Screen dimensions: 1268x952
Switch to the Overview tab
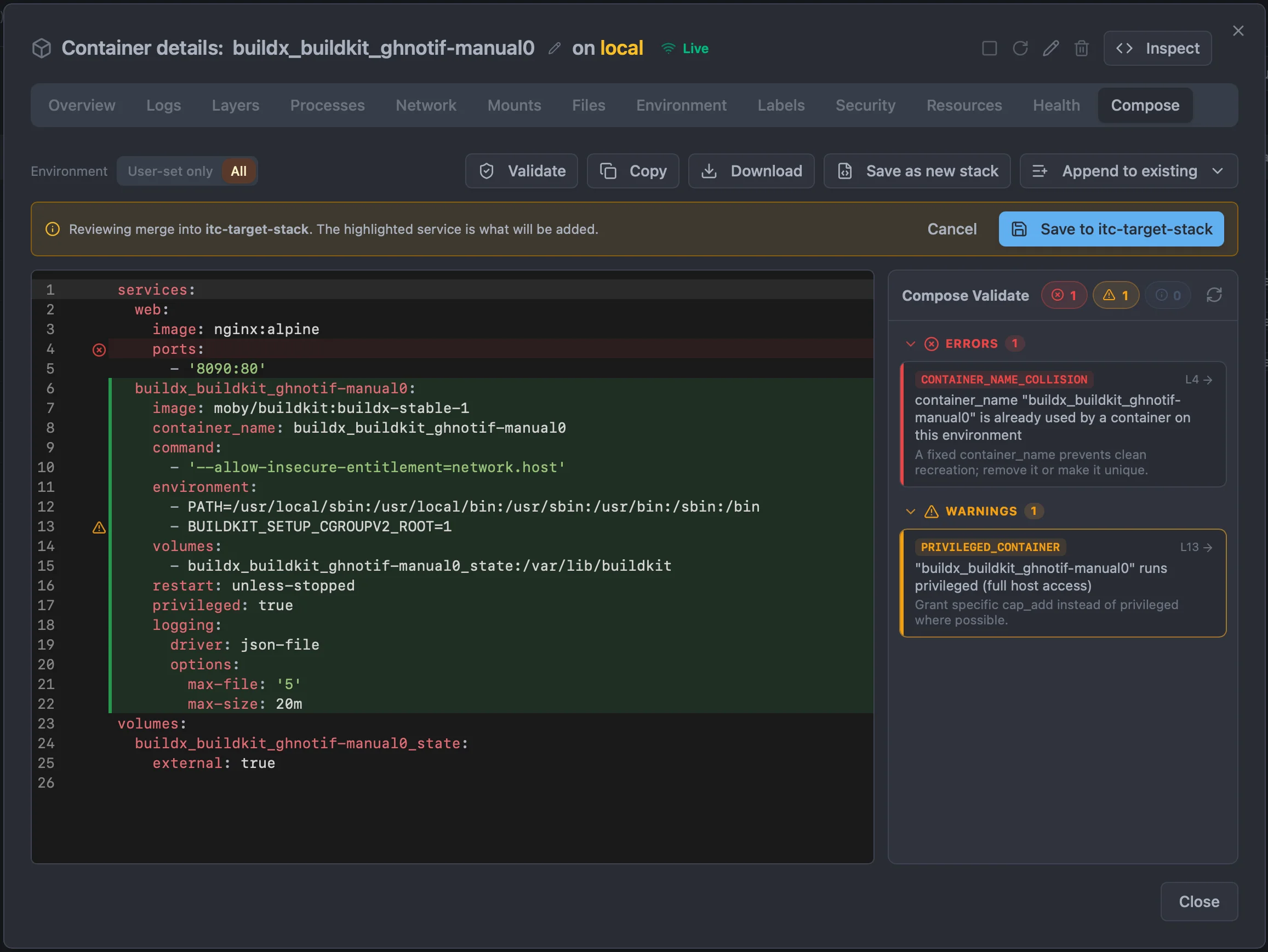point(82,106)
